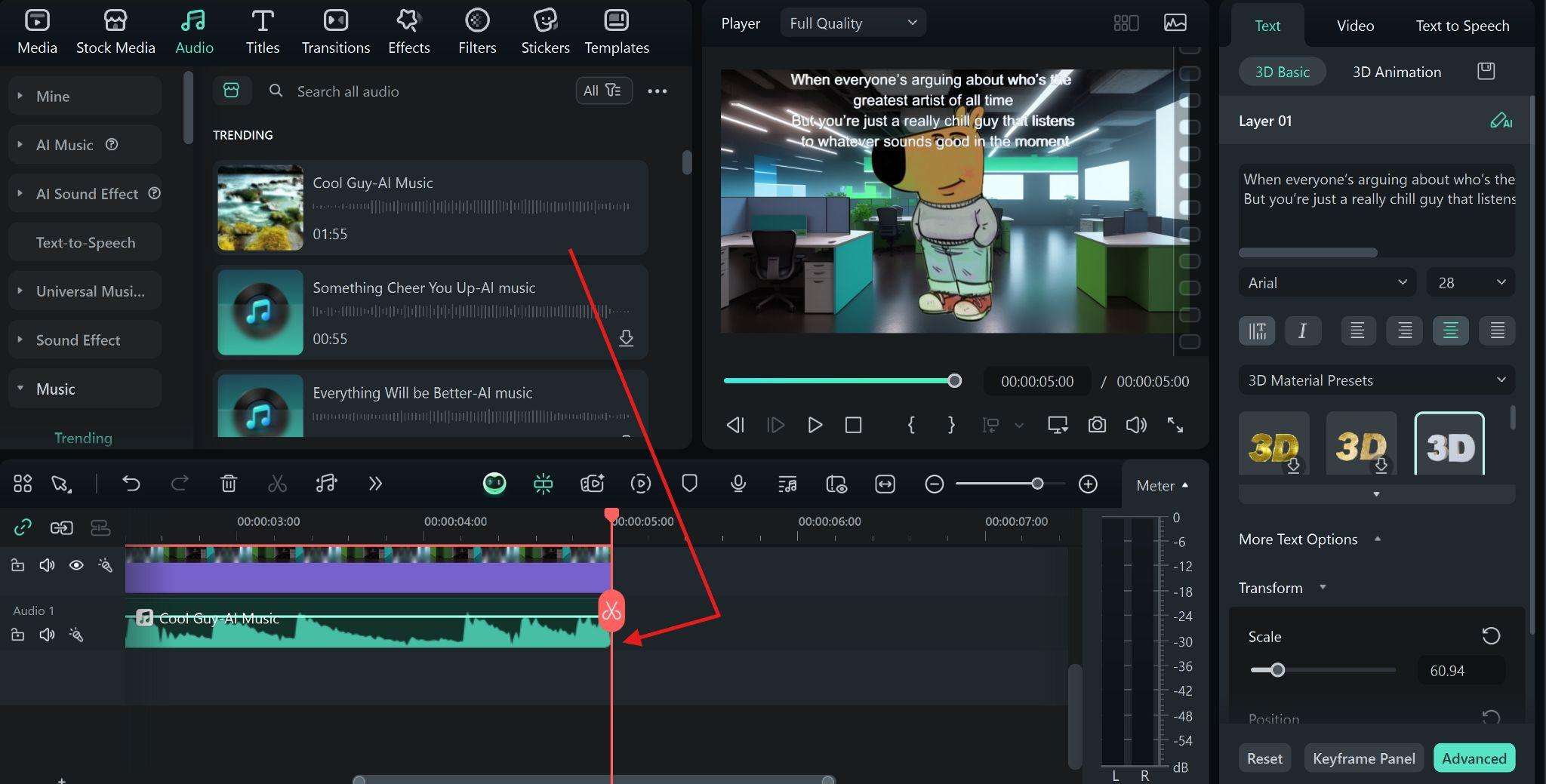Collapse the Music category
1546x784 pixels.
85,389
